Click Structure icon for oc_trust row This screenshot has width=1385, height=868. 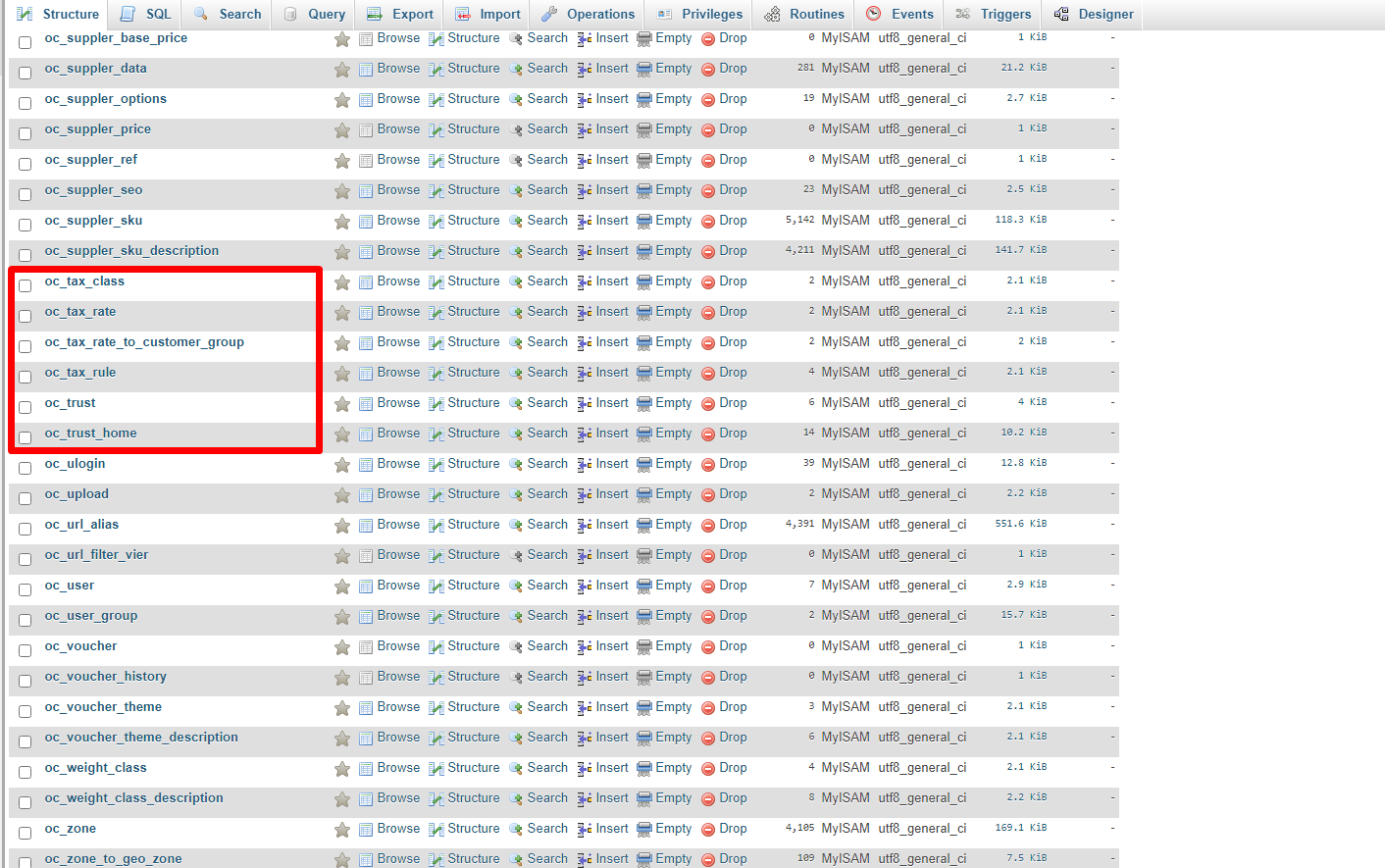[x=436, y=404]
